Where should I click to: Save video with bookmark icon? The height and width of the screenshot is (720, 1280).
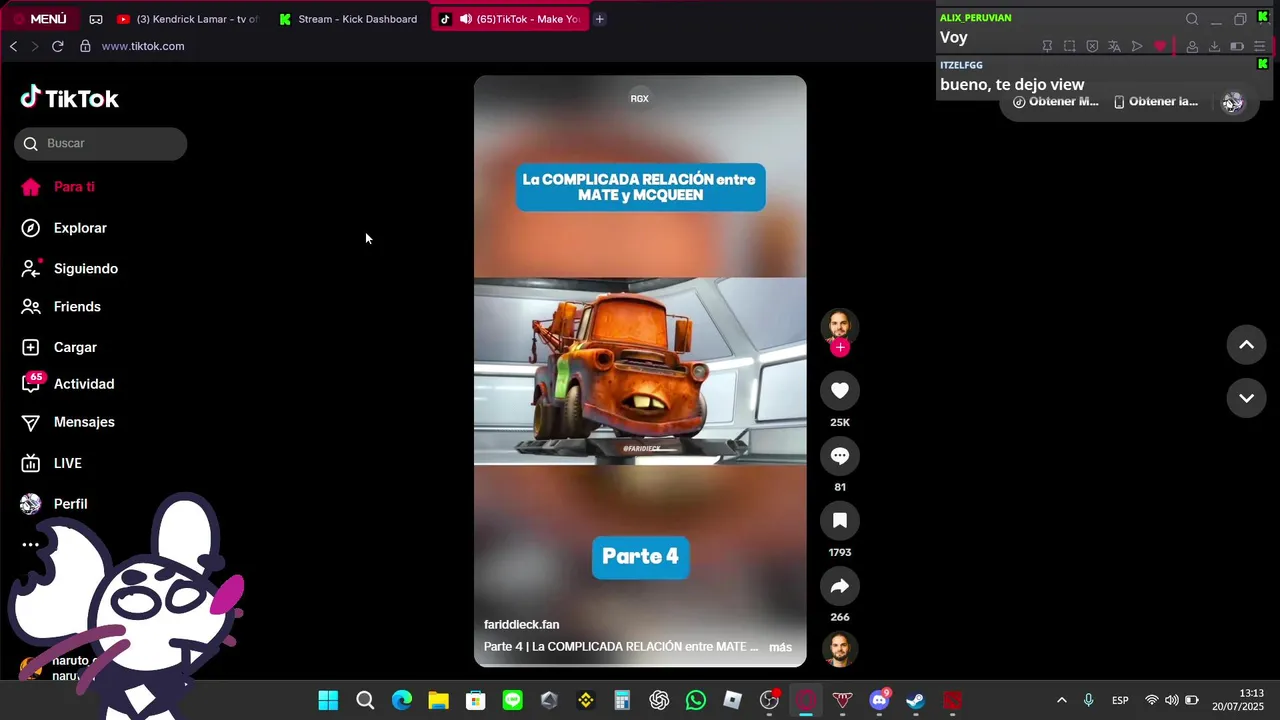coord(840,521)
